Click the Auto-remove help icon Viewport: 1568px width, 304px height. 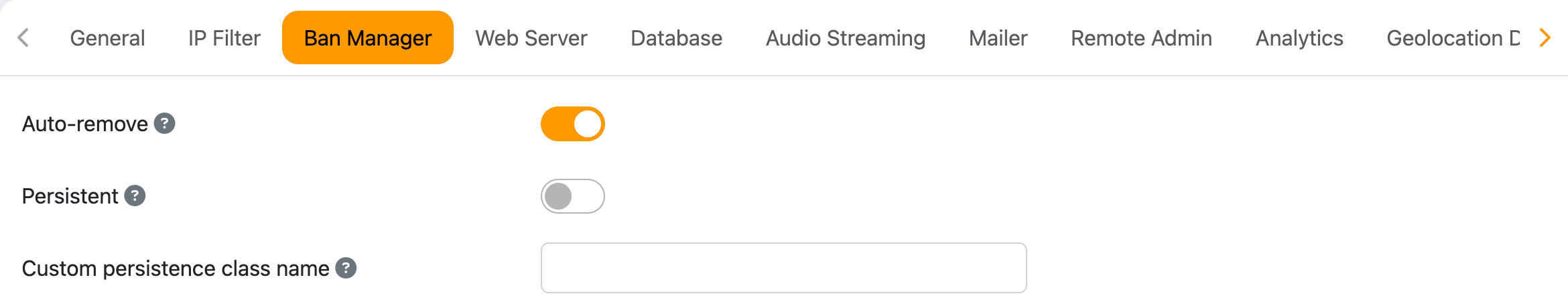click(164, 123)
